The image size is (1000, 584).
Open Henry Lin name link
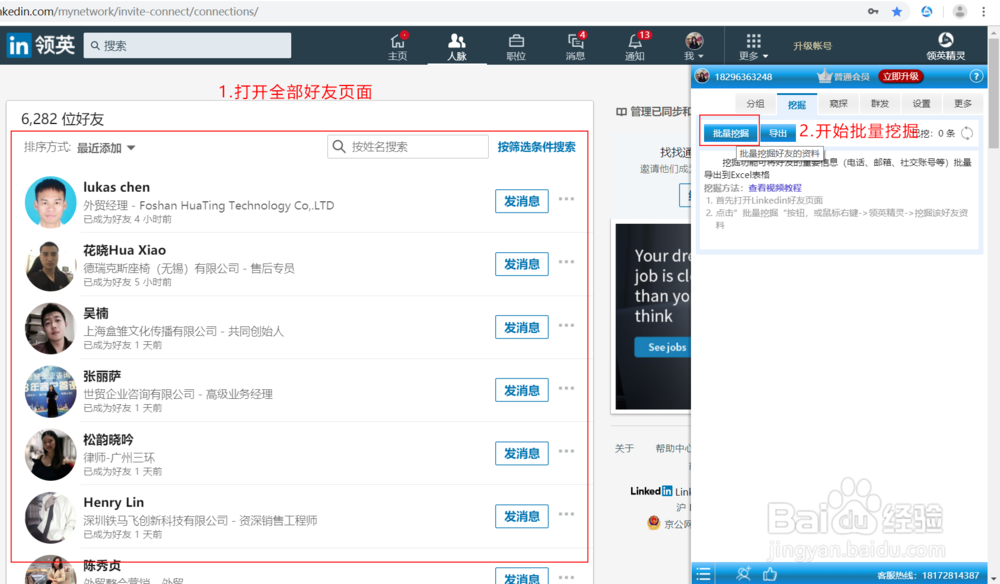coord(114,502)
